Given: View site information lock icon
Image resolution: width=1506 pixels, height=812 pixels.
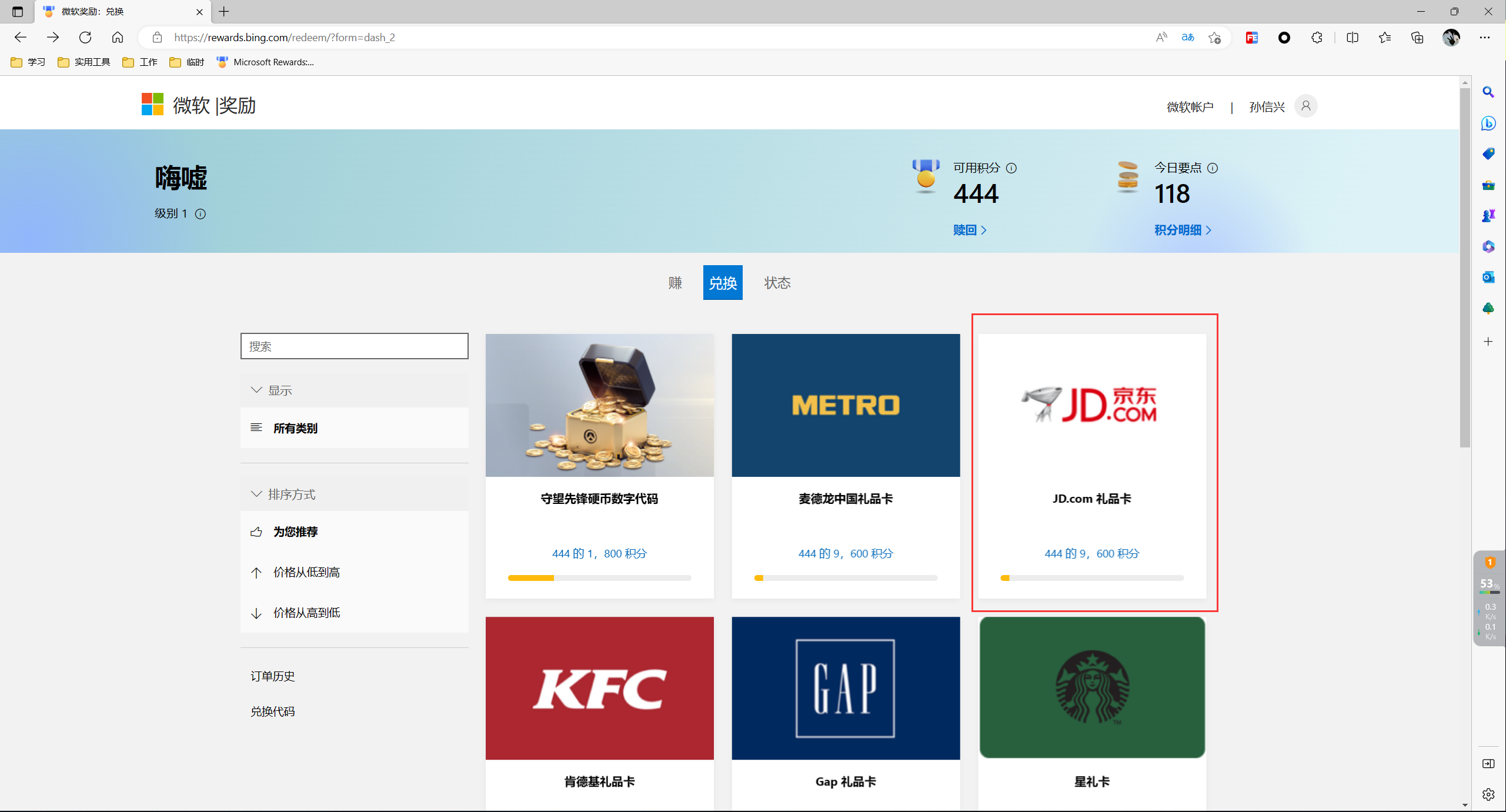Looking at the screenshot, I should pos(157,38).
